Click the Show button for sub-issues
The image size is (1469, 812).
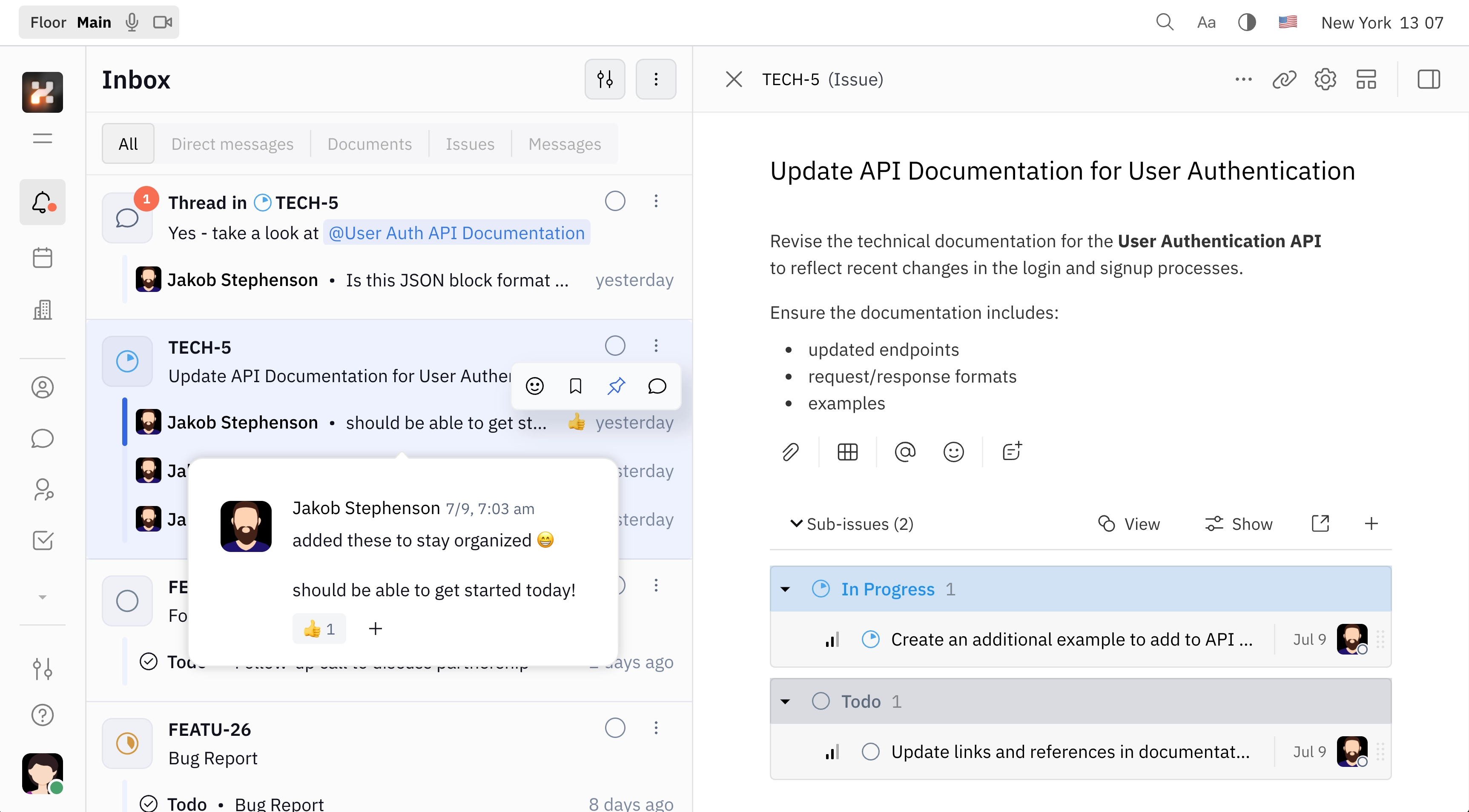coord(1239,523)
